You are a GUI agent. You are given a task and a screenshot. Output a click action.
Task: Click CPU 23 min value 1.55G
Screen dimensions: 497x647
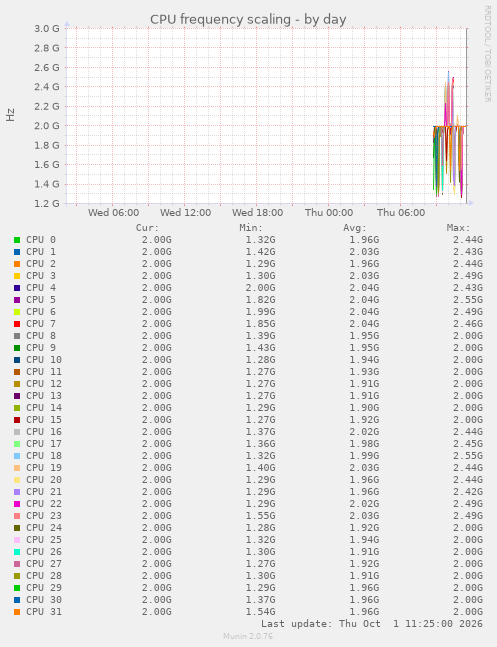point(260,516)
